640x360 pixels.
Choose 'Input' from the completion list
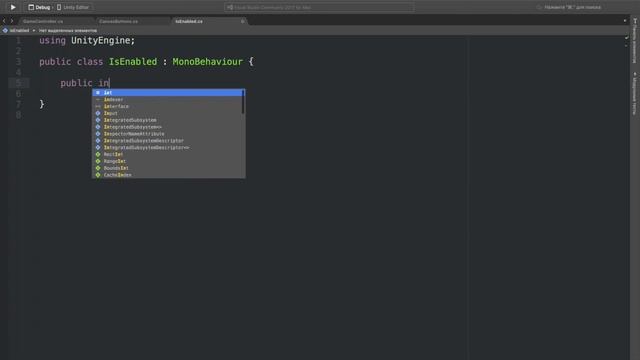click(x=168, y=113)
